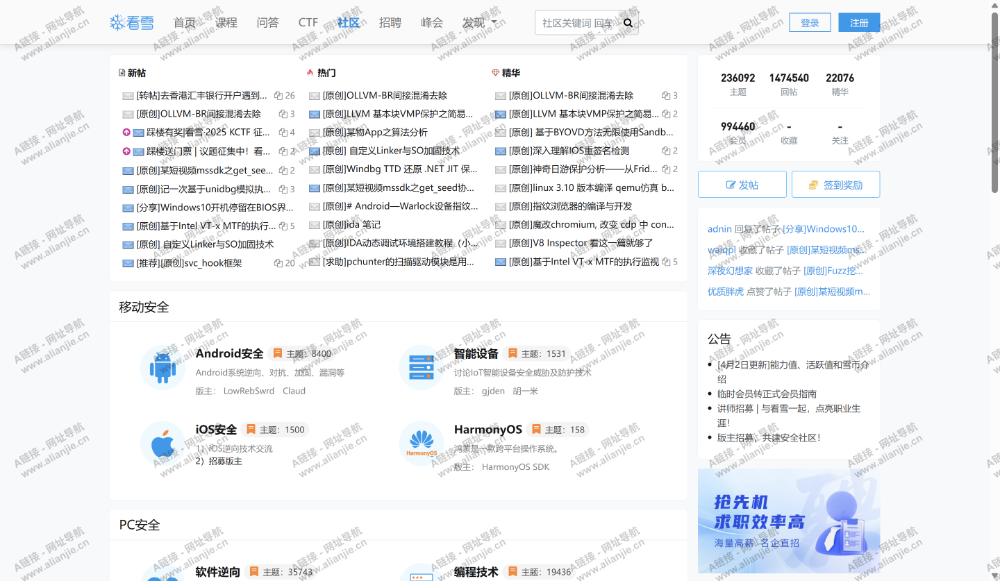
Task: Click envelope icon beside svc_hook框架 post
Action: 128,263
